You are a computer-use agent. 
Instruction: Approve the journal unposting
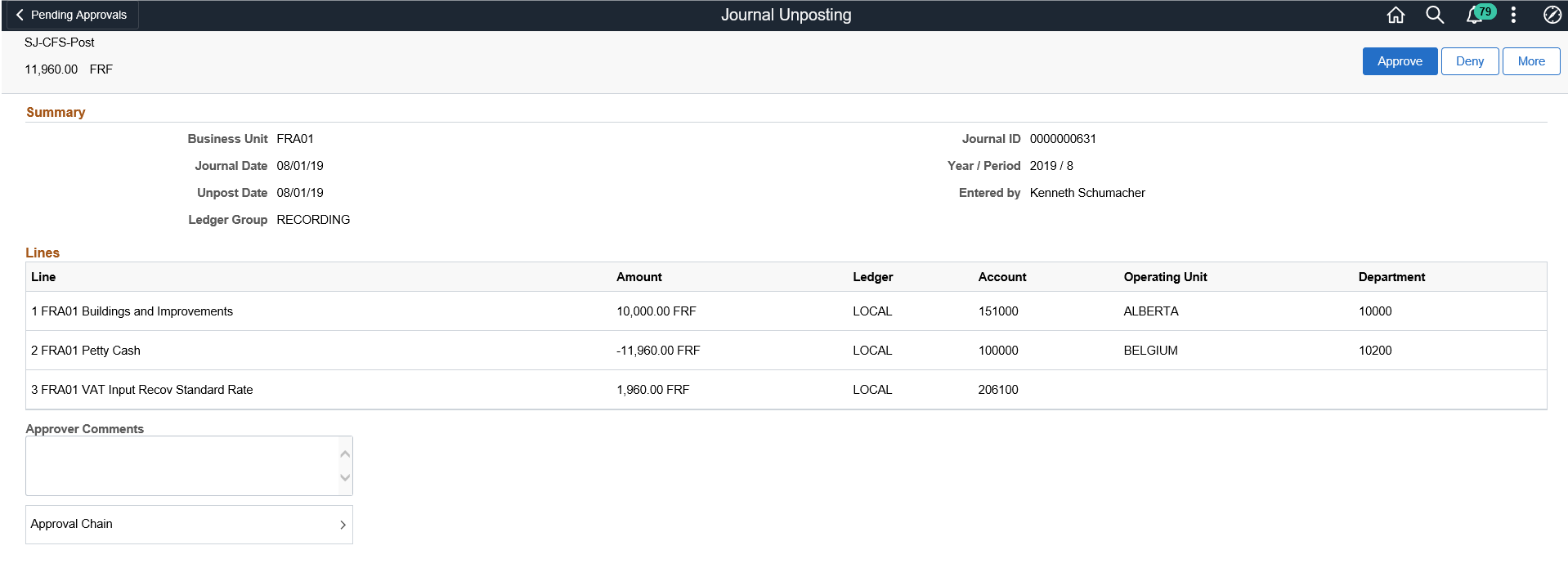[1400, 61]
